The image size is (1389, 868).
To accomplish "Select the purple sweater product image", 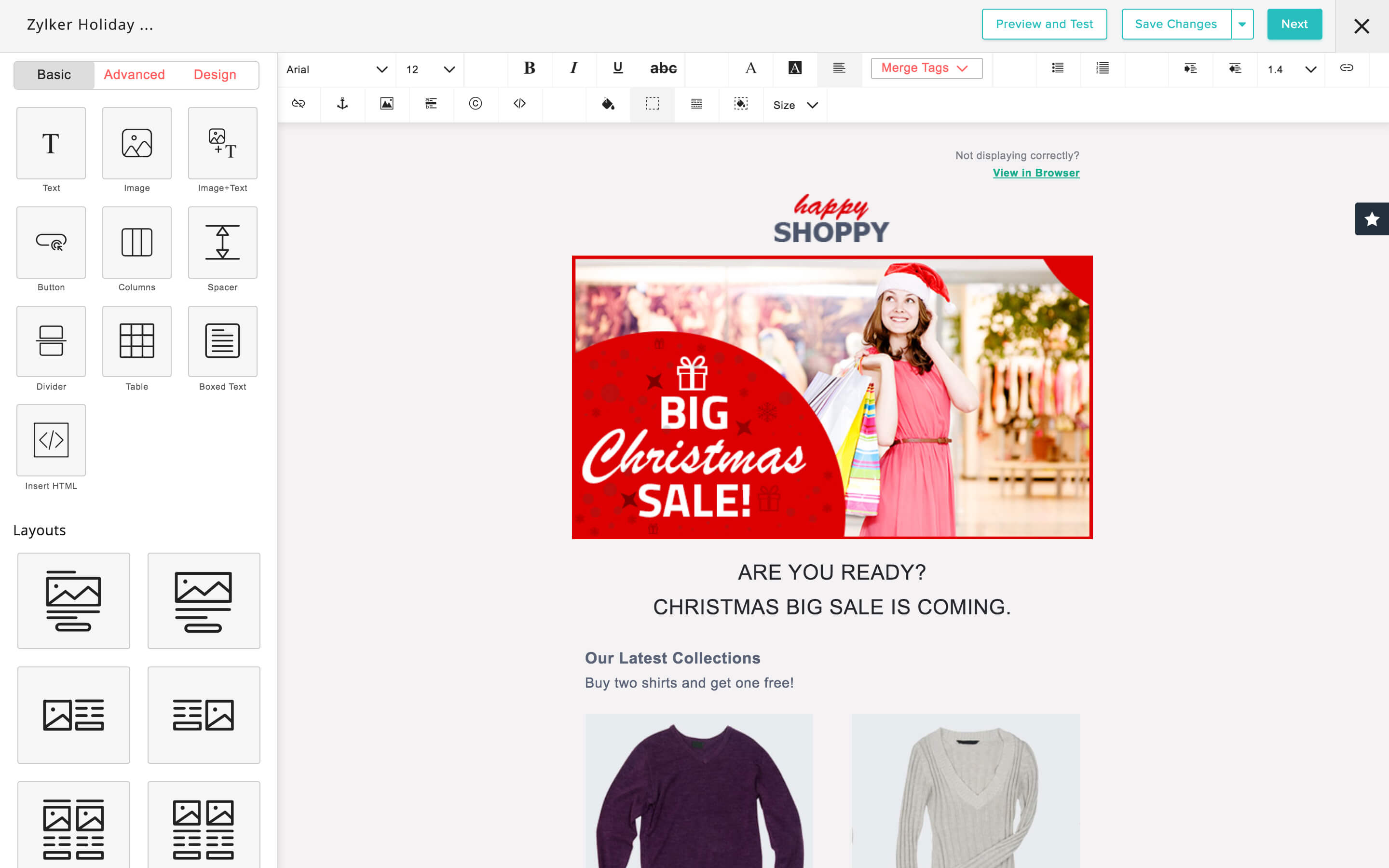I will (x=699, y=791).
